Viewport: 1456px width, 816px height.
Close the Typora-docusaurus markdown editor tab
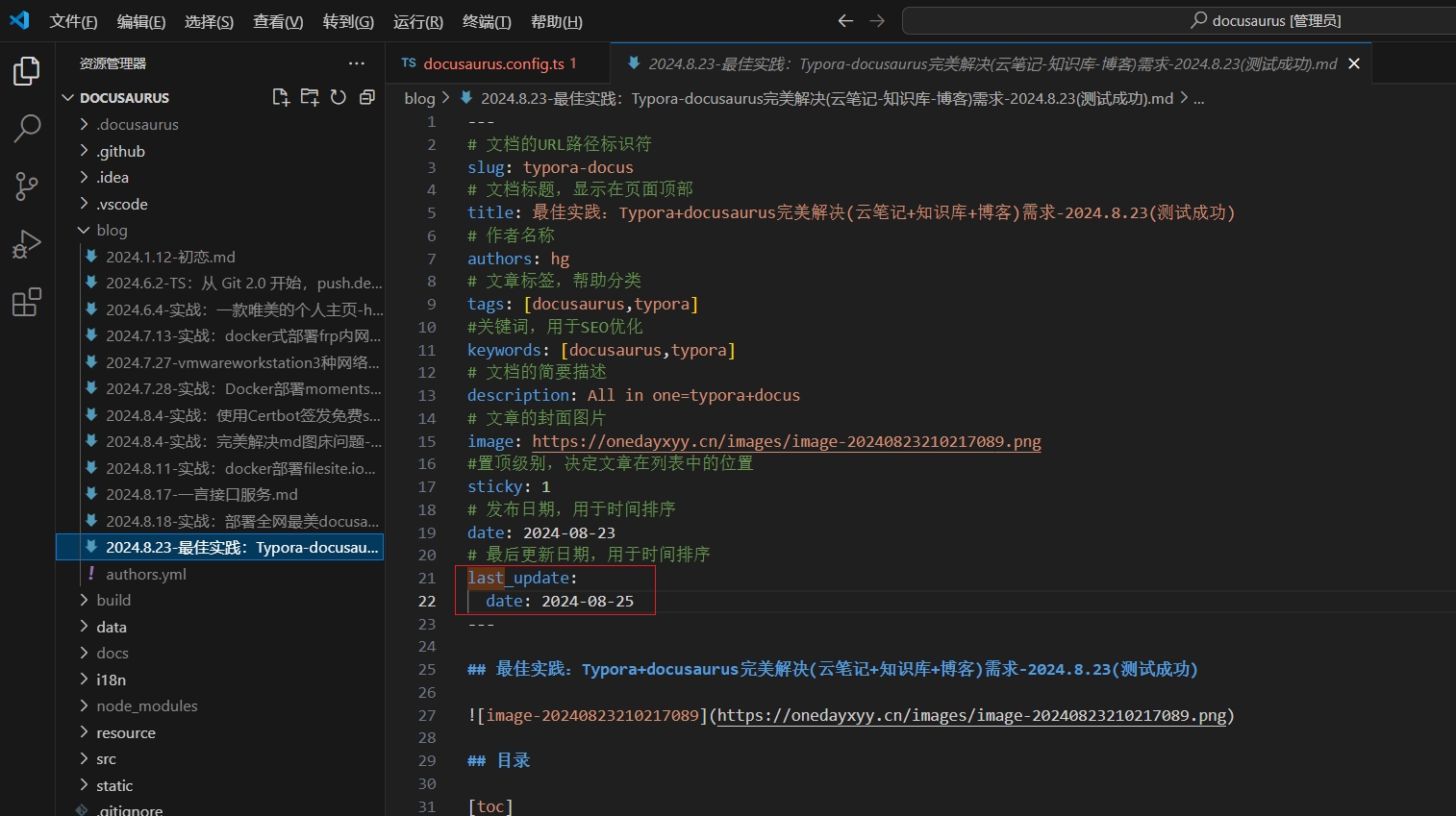[x=1354, y=63]
